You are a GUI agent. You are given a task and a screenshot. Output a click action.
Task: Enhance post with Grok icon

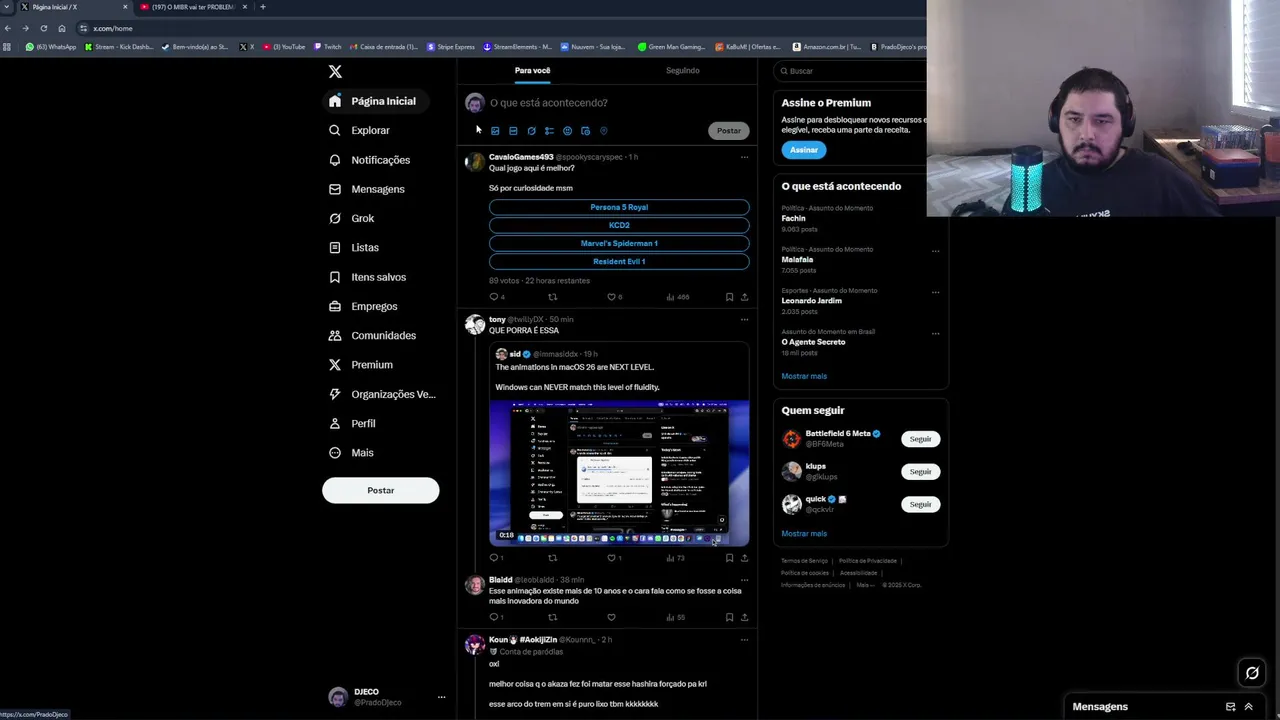(531, 131)
